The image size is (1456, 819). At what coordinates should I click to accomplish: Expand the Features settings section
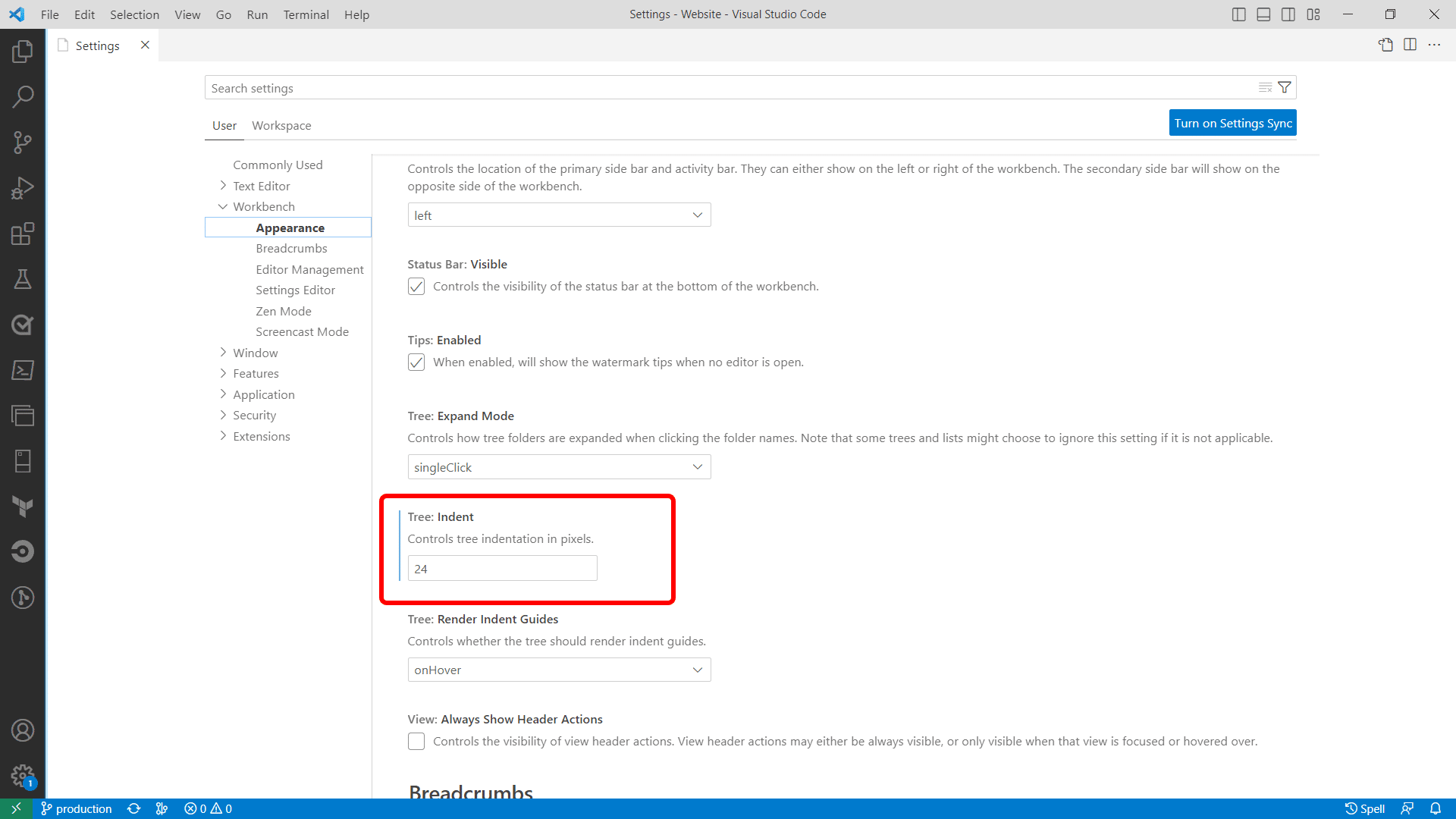(223, 373)
